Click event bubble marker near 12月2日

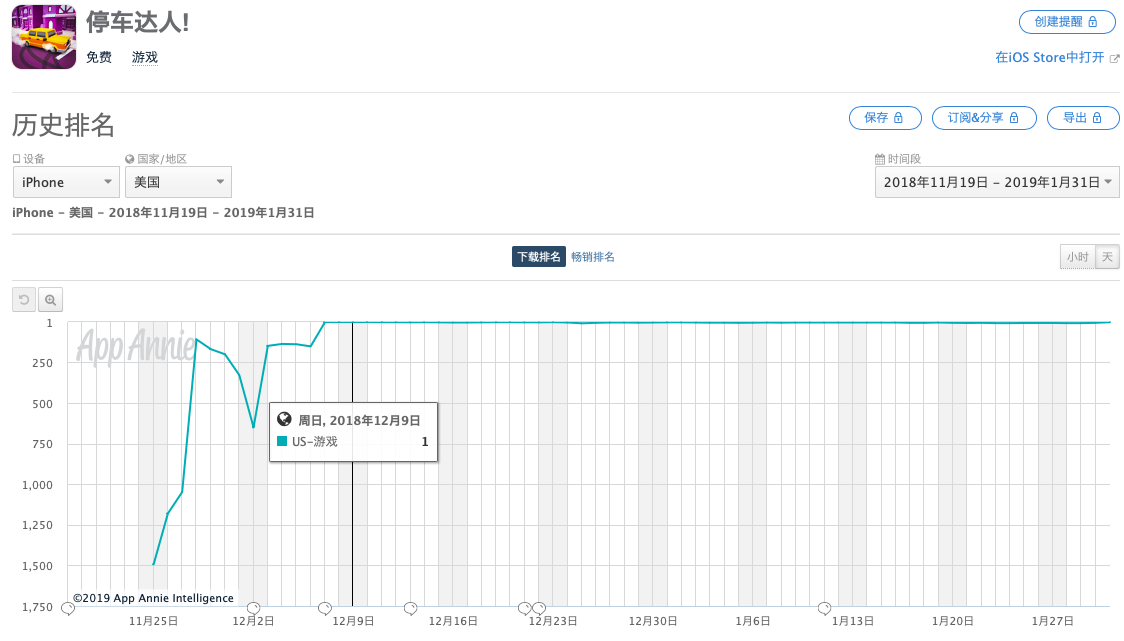253,609
